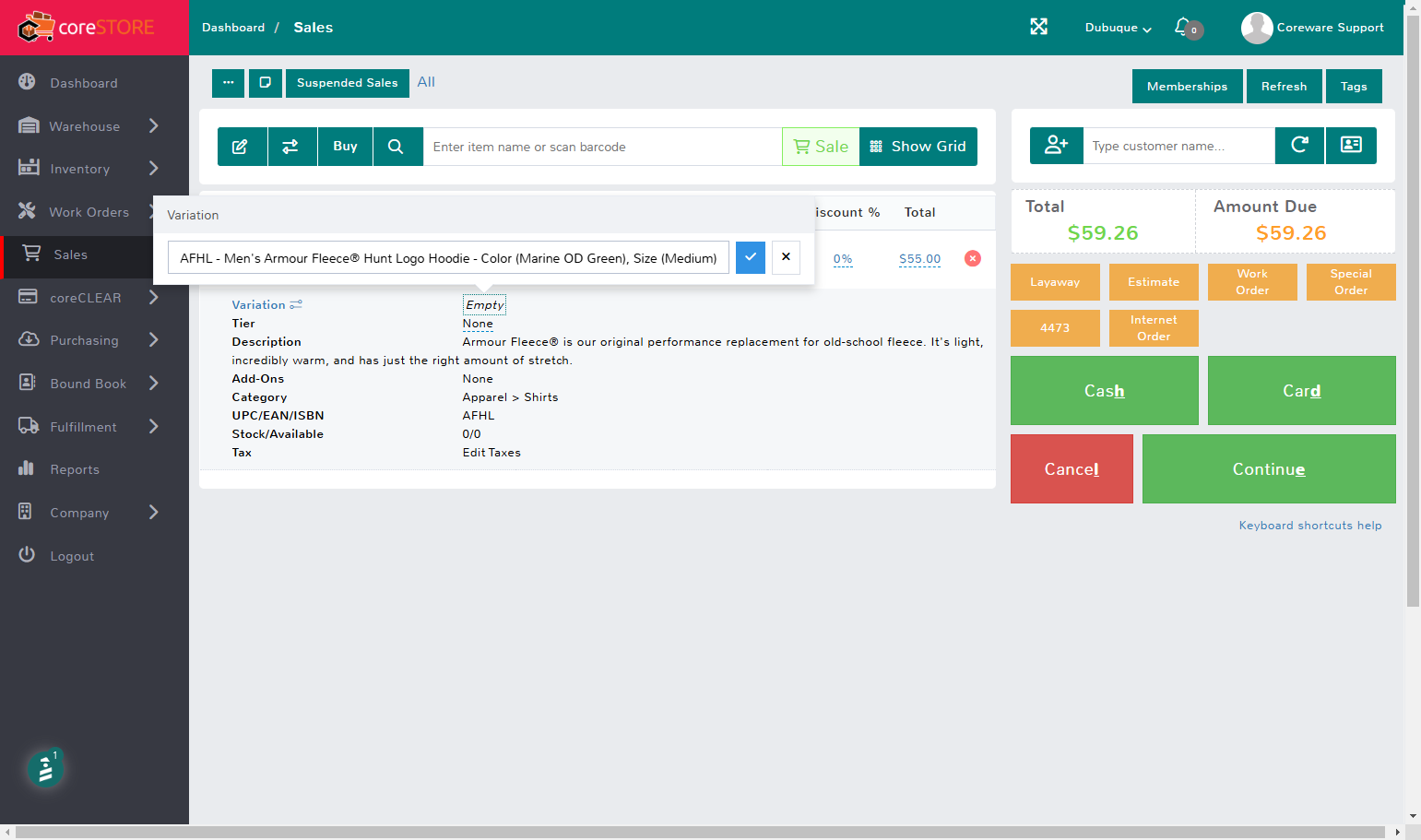Open the more options ellipsis button
This screenshot has height=840, width=1421.
229,83
